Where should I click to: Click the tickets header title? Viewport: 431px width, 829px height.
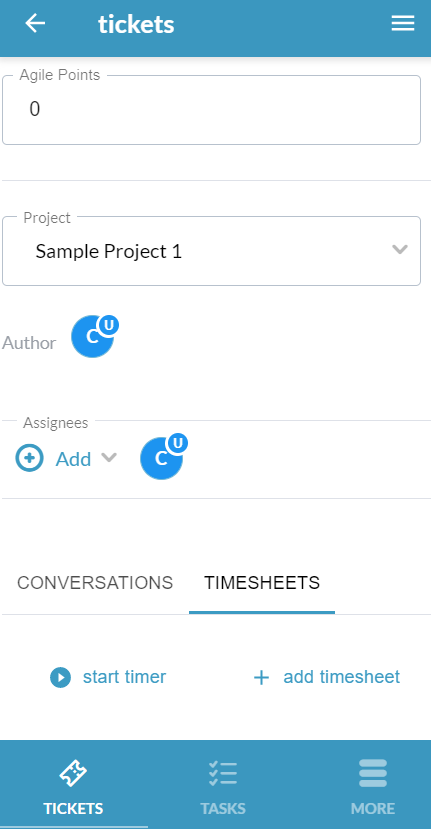pyautogui.click(x=136, y=24)
